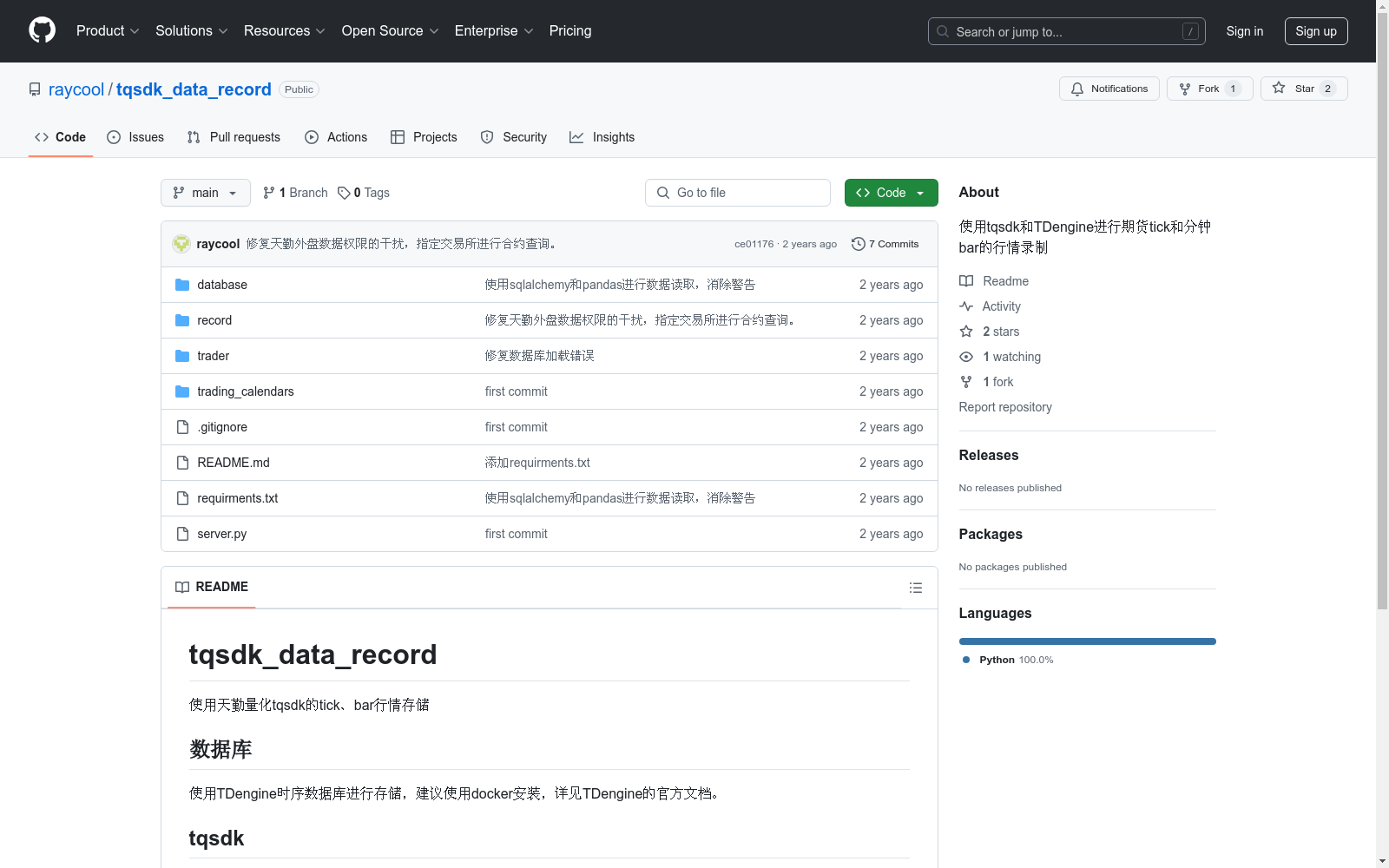Switch to the Issues tab
Image resolution: width=1389 pixels, height=868 pixels.
135,137
